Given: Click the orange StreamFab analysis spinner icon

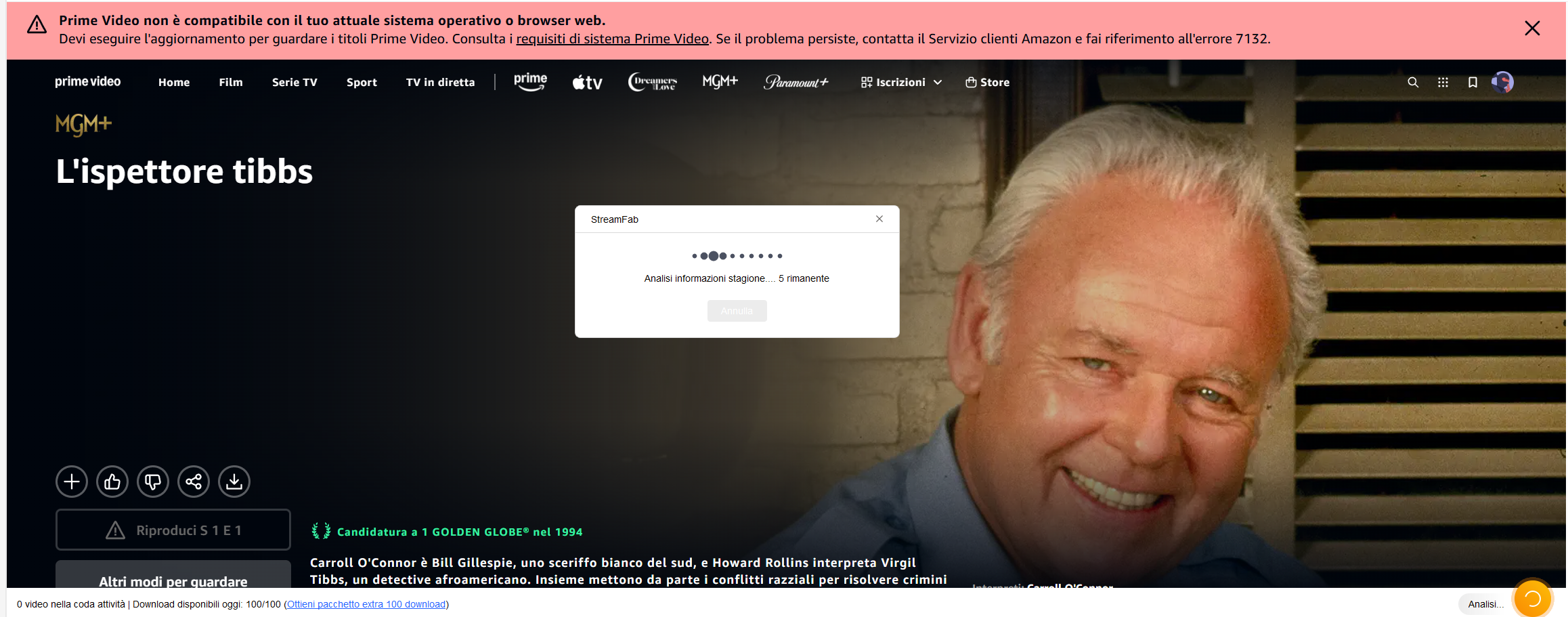Looking at the screenshot, I should tap(1532, 599).
